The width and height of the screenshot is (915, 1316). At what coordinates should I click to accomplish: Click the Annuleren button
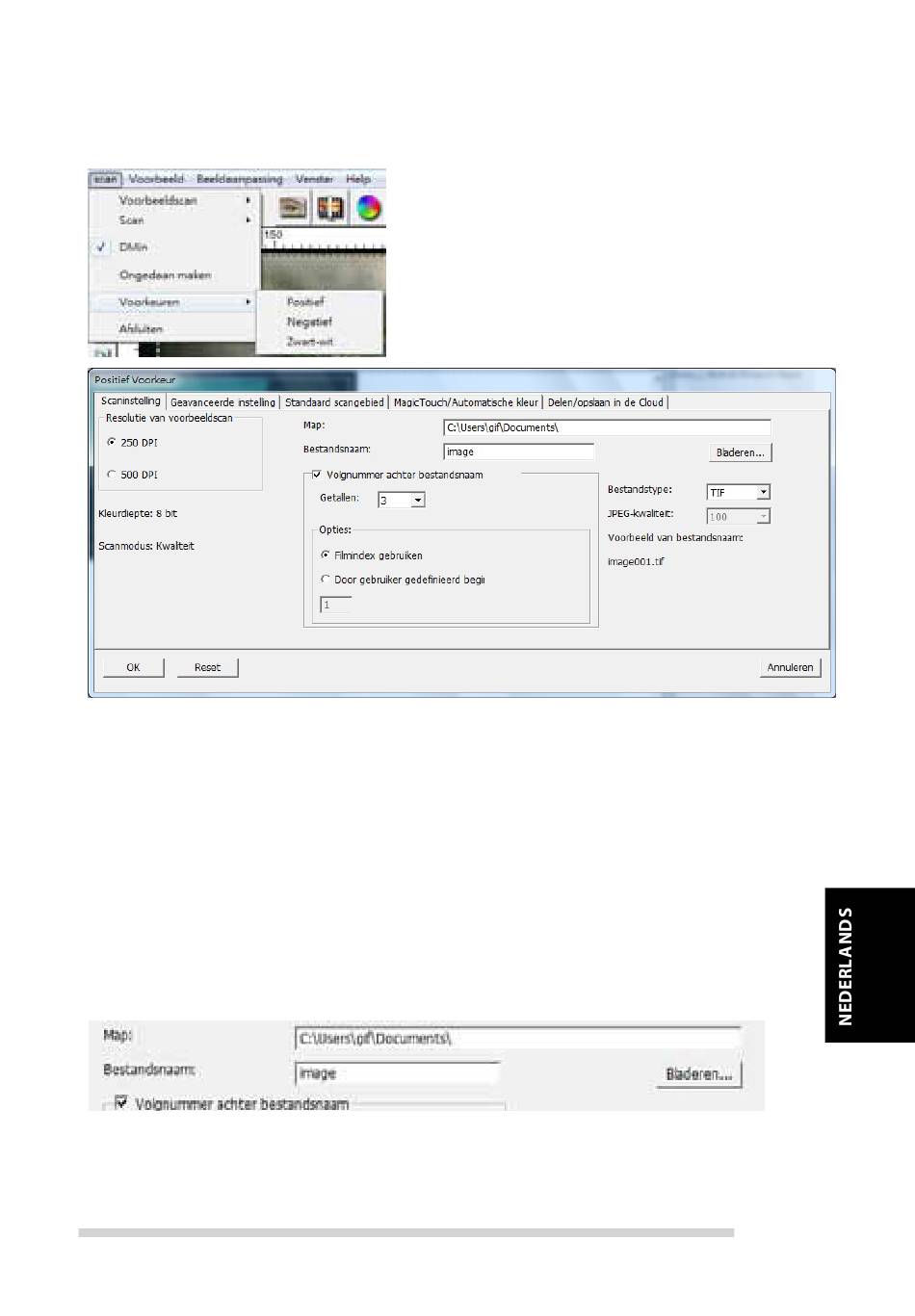(x=790, y=667)
